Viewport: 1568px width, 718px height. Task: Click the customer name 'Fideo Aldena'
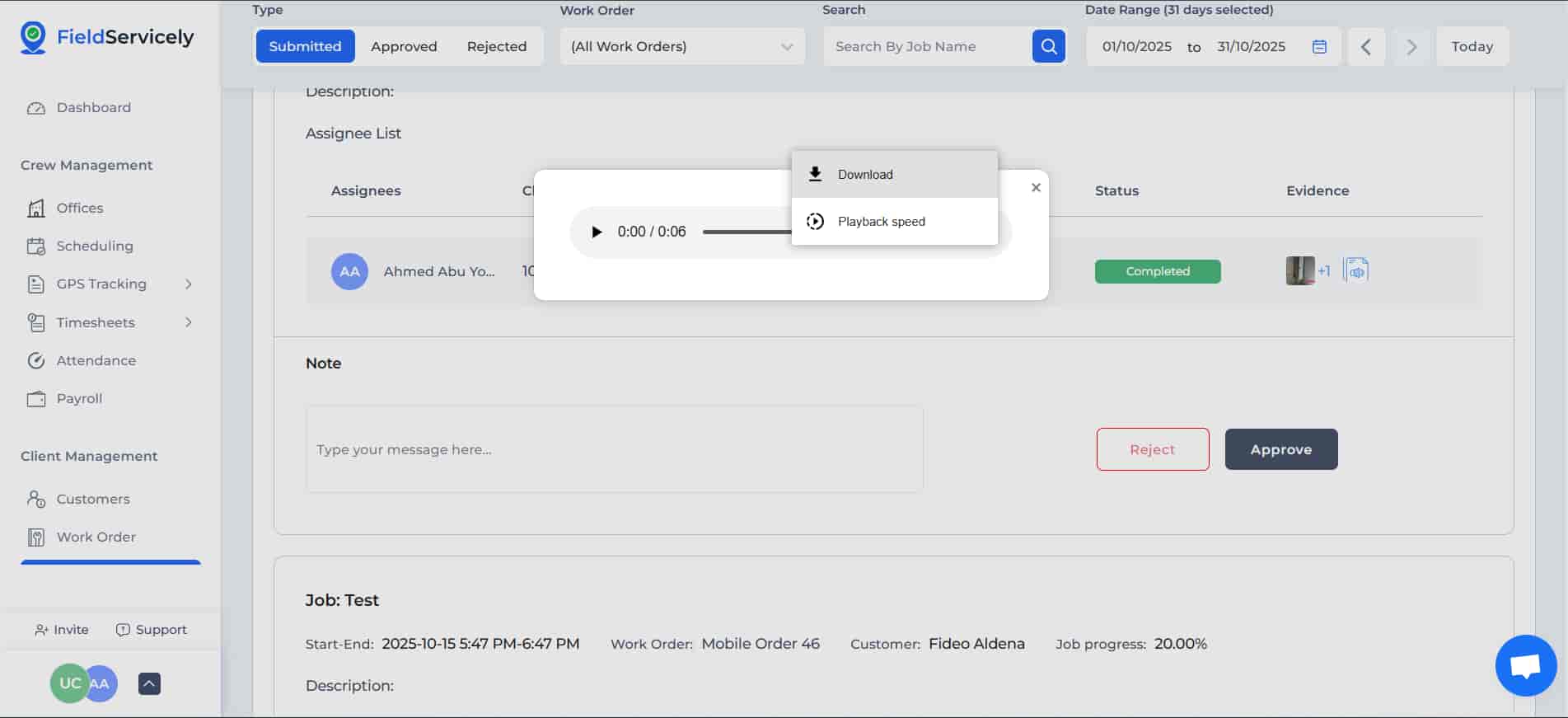976,644
